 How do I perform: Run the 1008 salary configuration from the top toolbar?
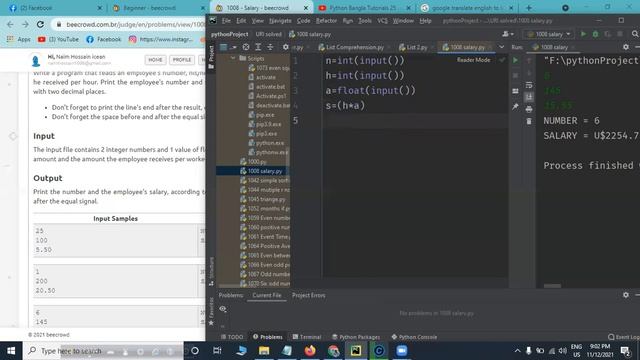point(583,34)
